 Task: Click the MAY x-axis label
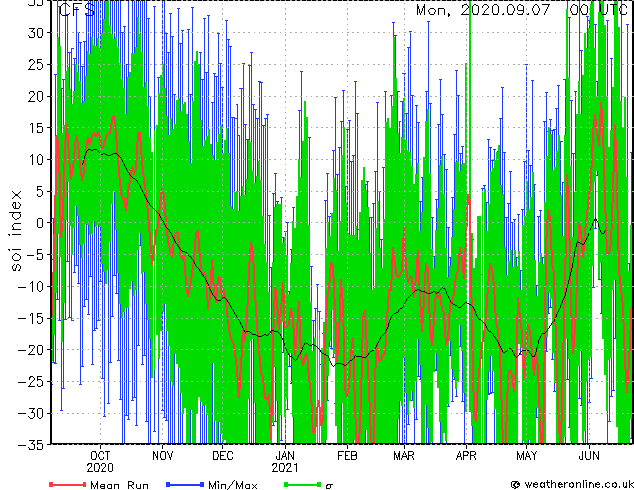[x=527, y=456]
